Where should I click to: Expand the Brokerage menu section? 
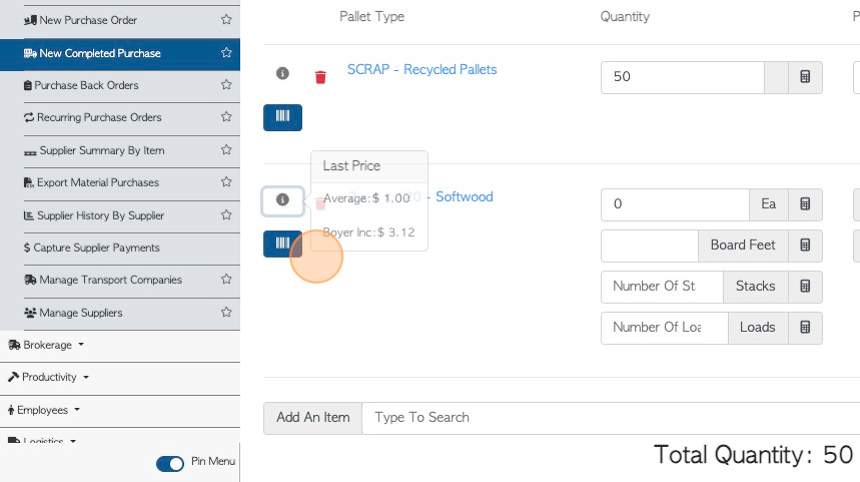click(47, 345)
